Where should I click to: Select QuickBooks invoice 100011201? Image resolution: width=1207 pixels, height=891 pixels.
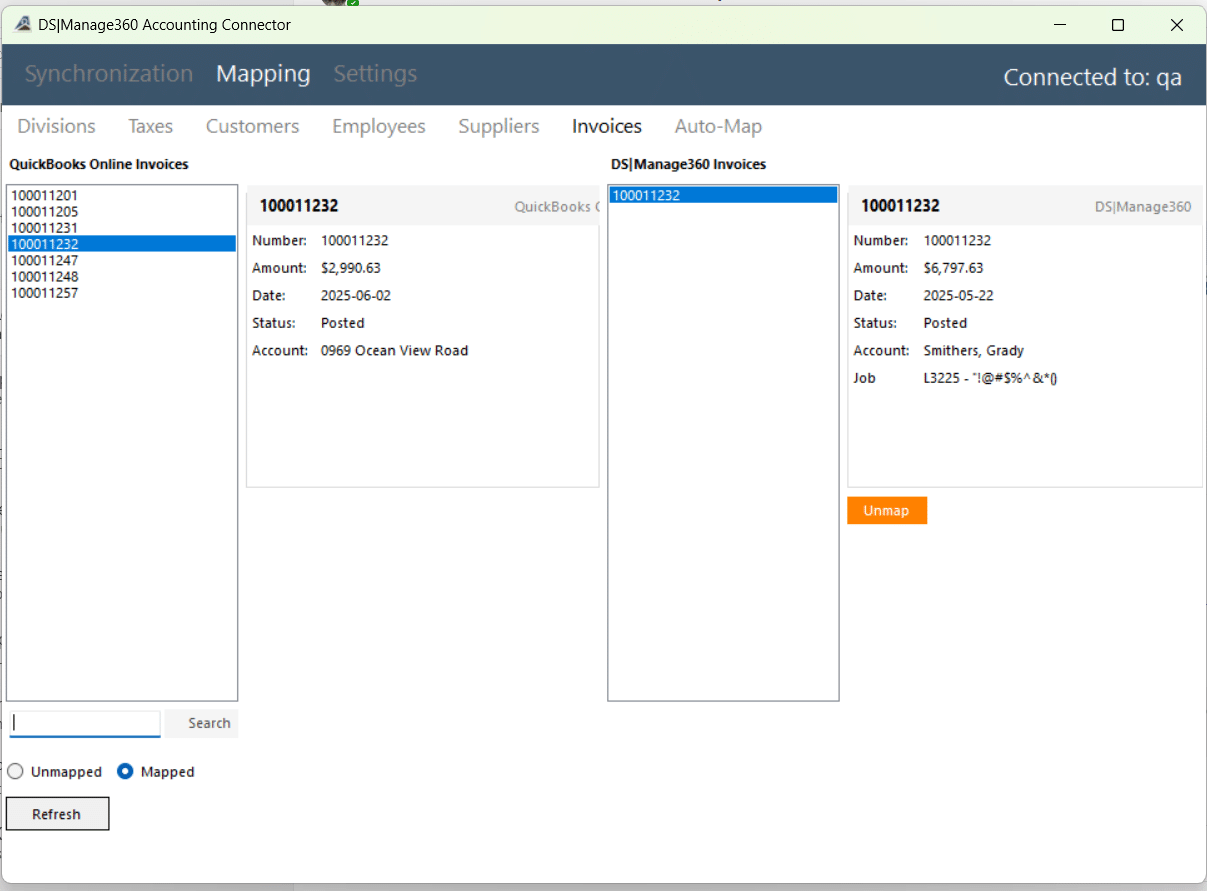45,196
